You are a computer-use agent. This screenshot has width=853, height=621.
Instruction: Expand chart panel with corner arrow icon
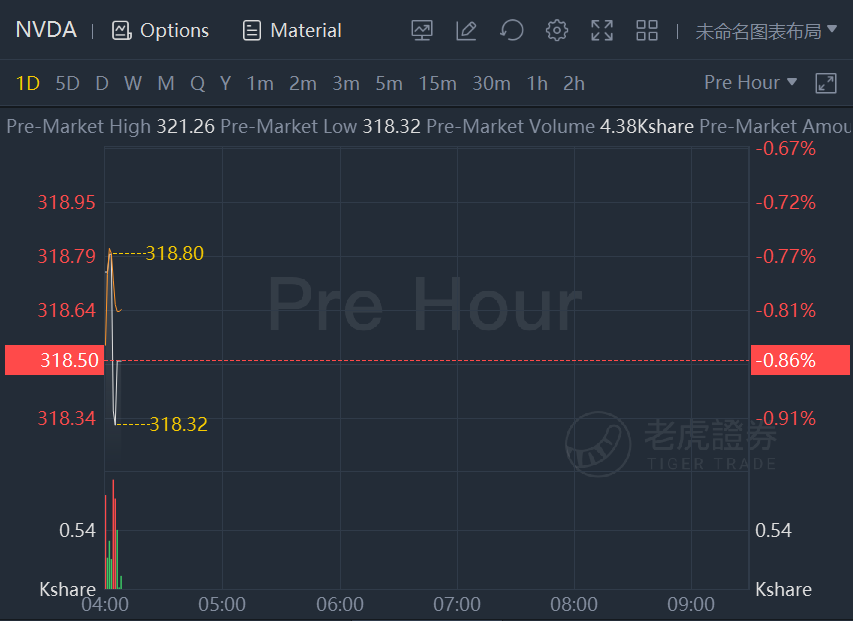826,83
